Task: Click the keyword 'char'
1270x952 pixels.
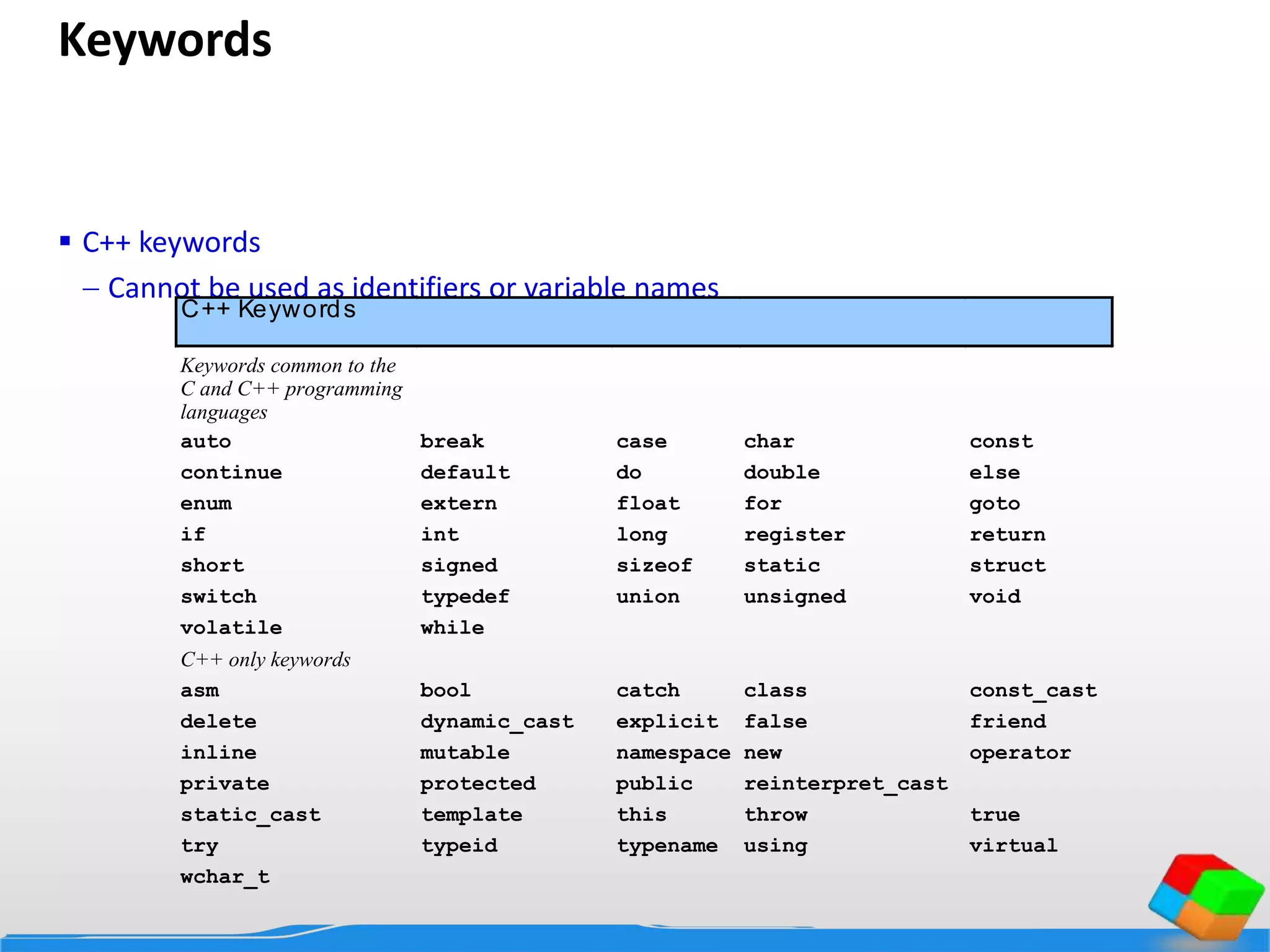Action: coord(769,441)
